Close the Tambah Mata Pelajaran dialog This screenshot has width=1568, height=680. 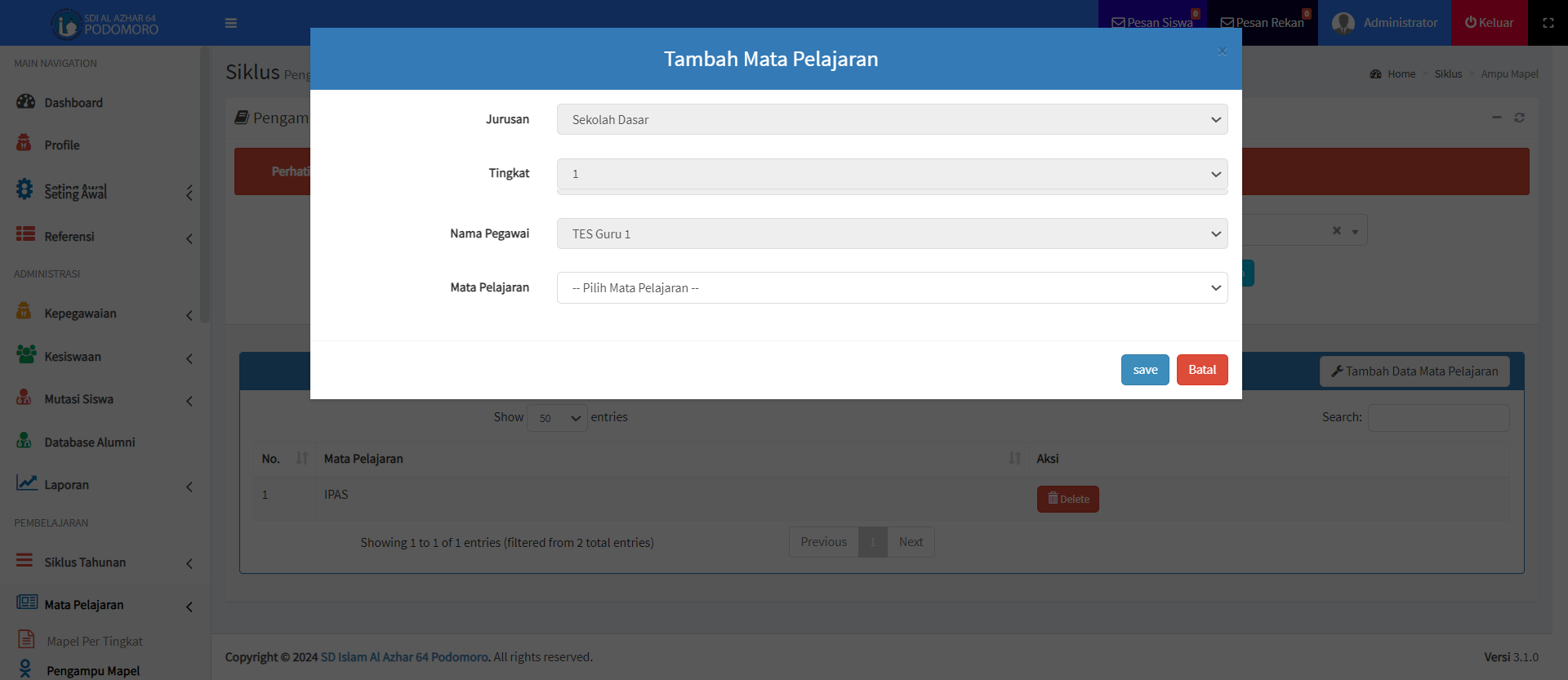coord(1222,51)
